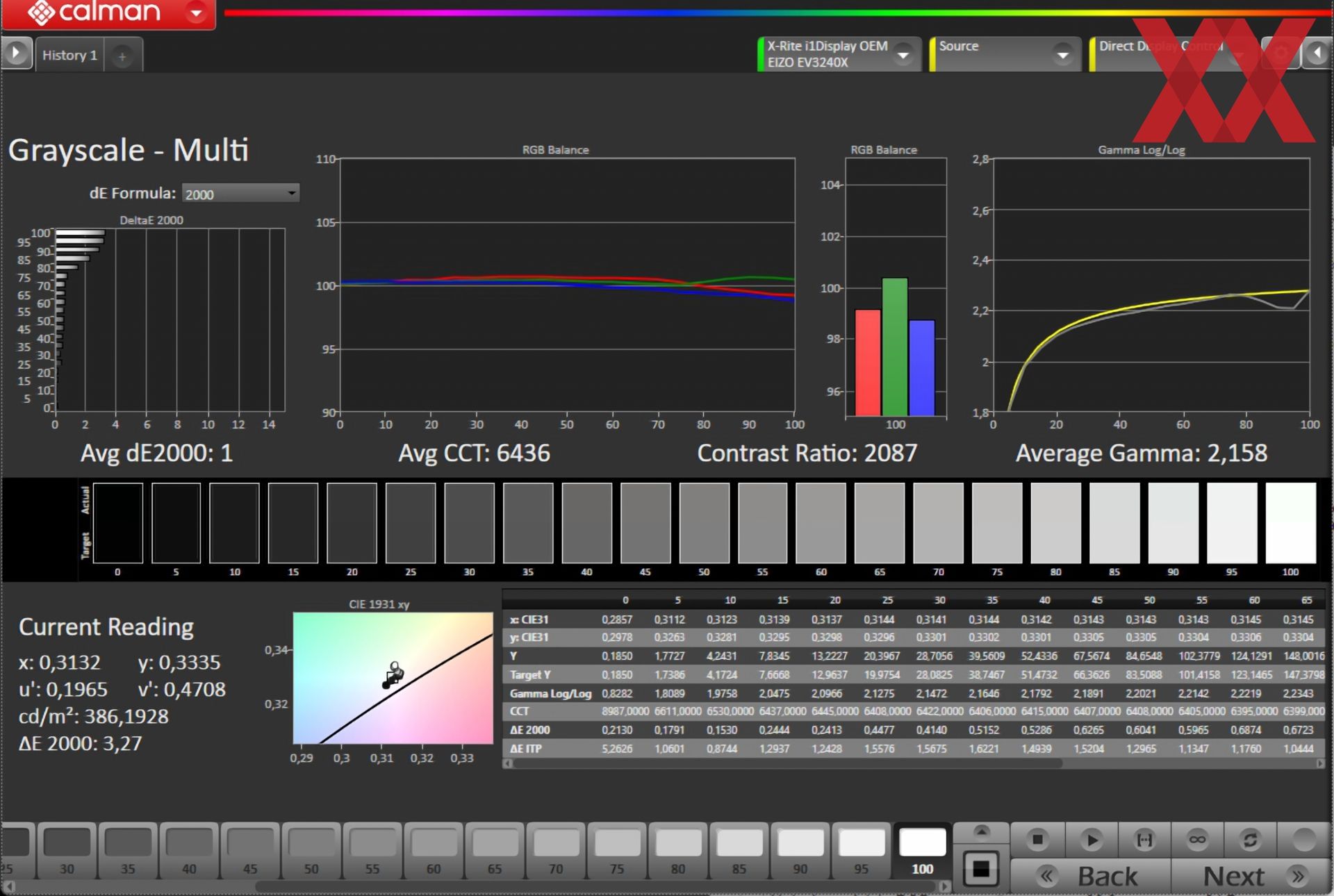Select the 90 percent gray patch button
Screen dimensions: 1334x896
point(800,852)
